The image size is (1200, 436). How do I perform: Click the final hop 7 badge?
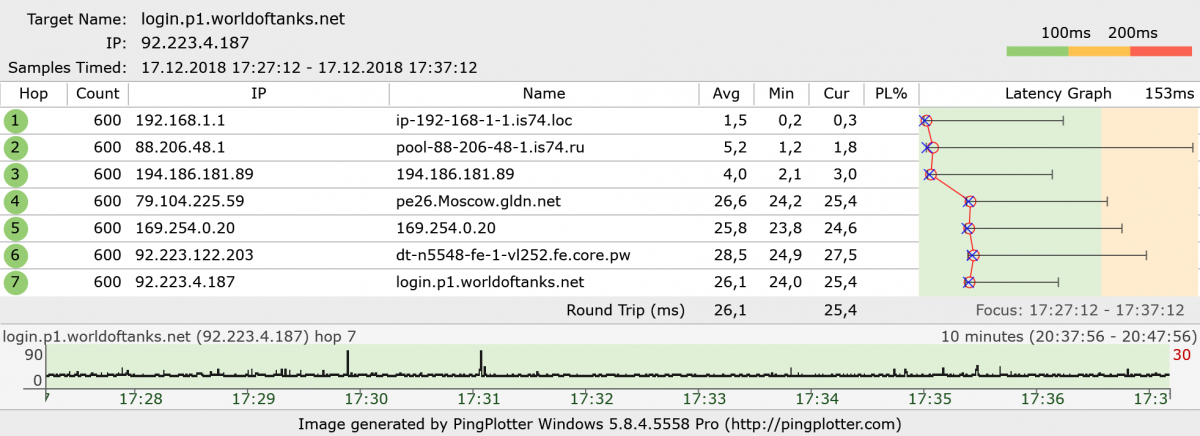pos(16,283)
